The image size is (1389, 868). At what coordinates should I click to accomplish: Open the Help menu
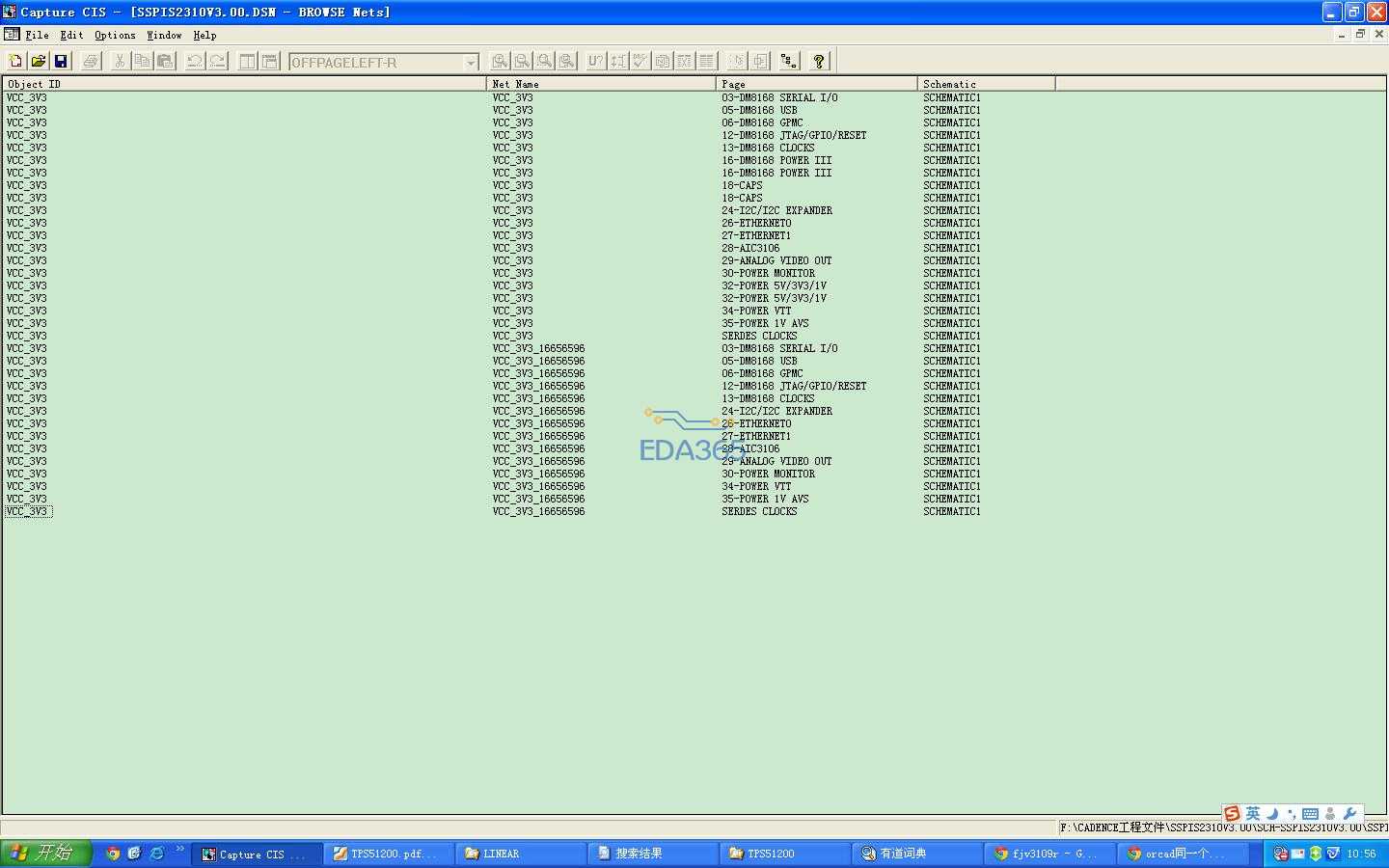pyautogui.click(x=204, y=35)
